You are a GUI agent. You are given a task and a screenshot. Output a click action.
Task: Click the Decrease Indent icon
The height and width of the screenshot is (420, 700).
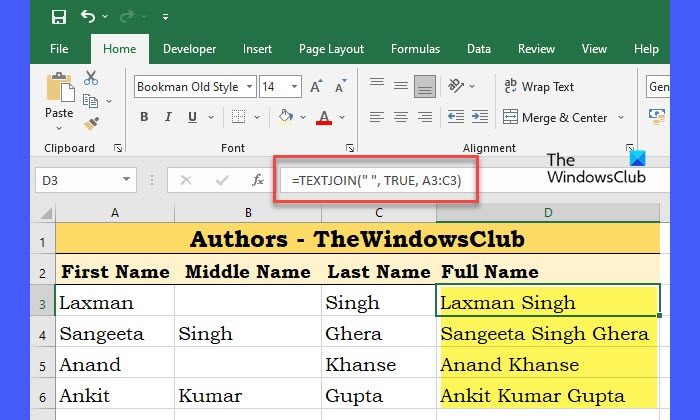pyautogui.click(x=456, y=117)
